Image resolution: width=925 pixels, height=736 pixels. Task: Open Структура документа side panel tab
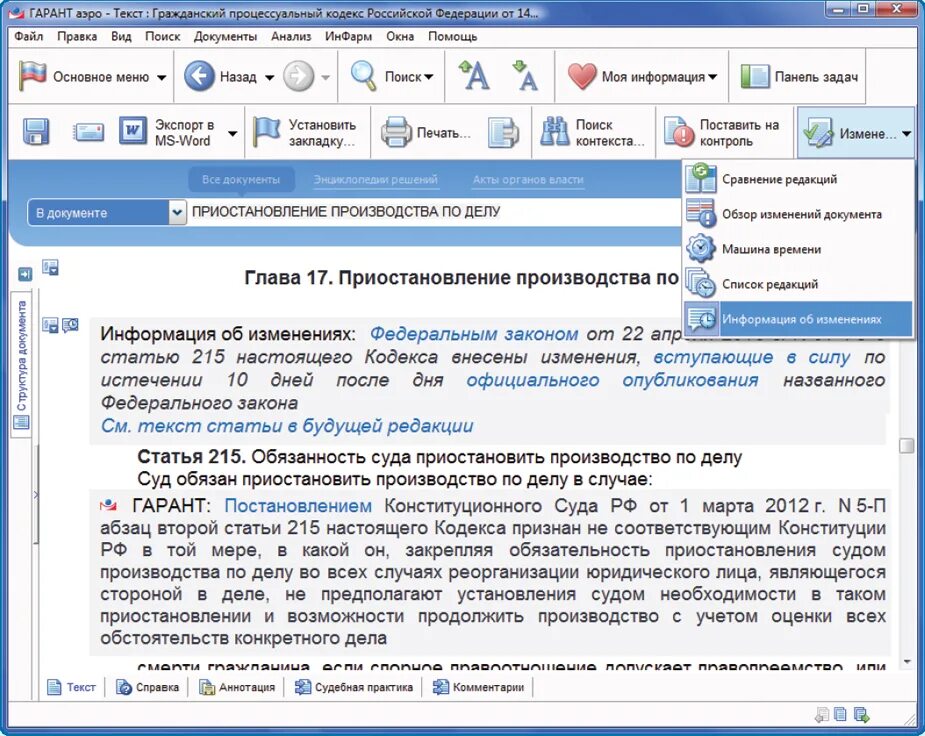[x=22, y=364]
